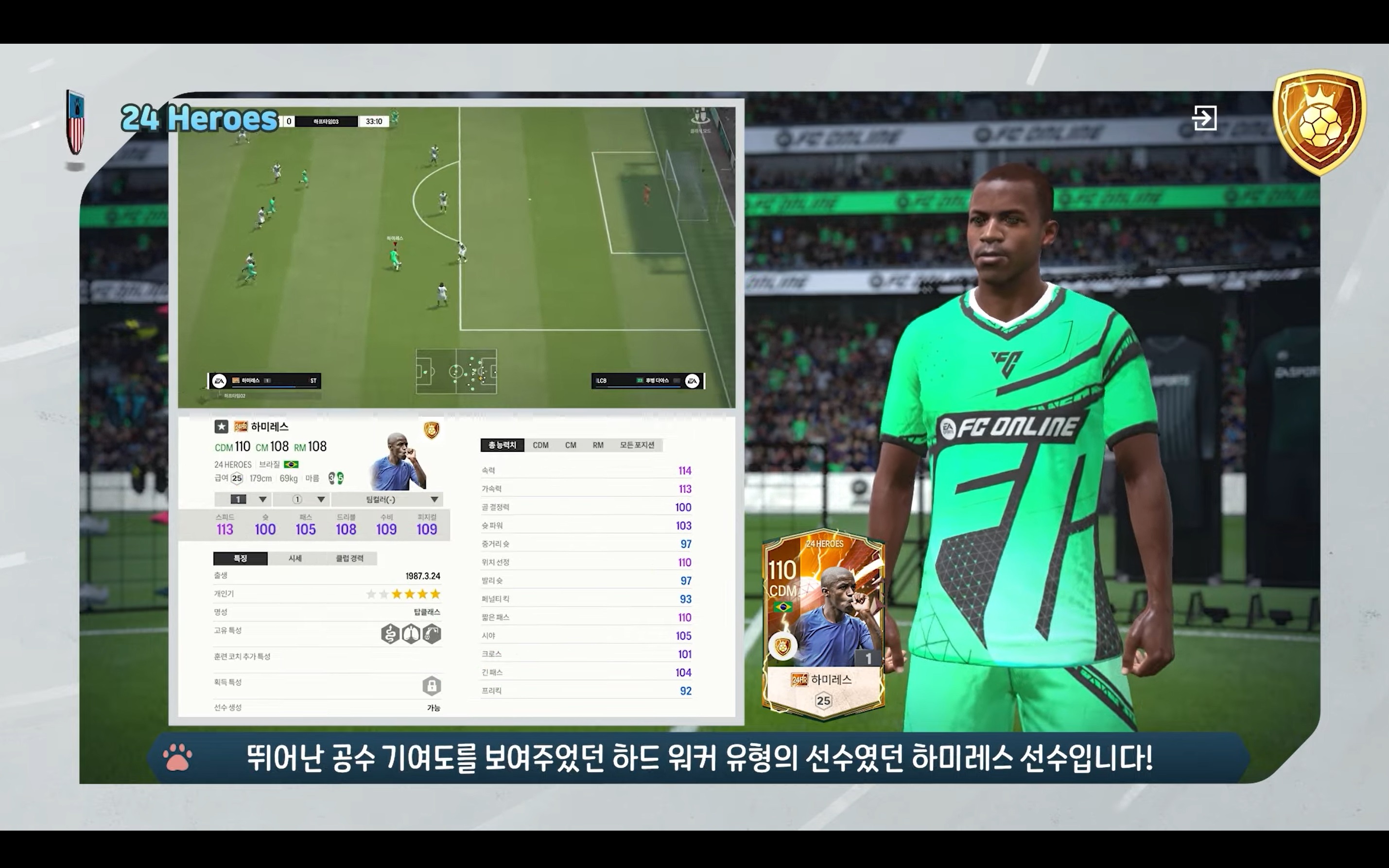Click the gold badge above player portrait
Image resolution: width=1389 pixels, height=868 pixels.
432,429
